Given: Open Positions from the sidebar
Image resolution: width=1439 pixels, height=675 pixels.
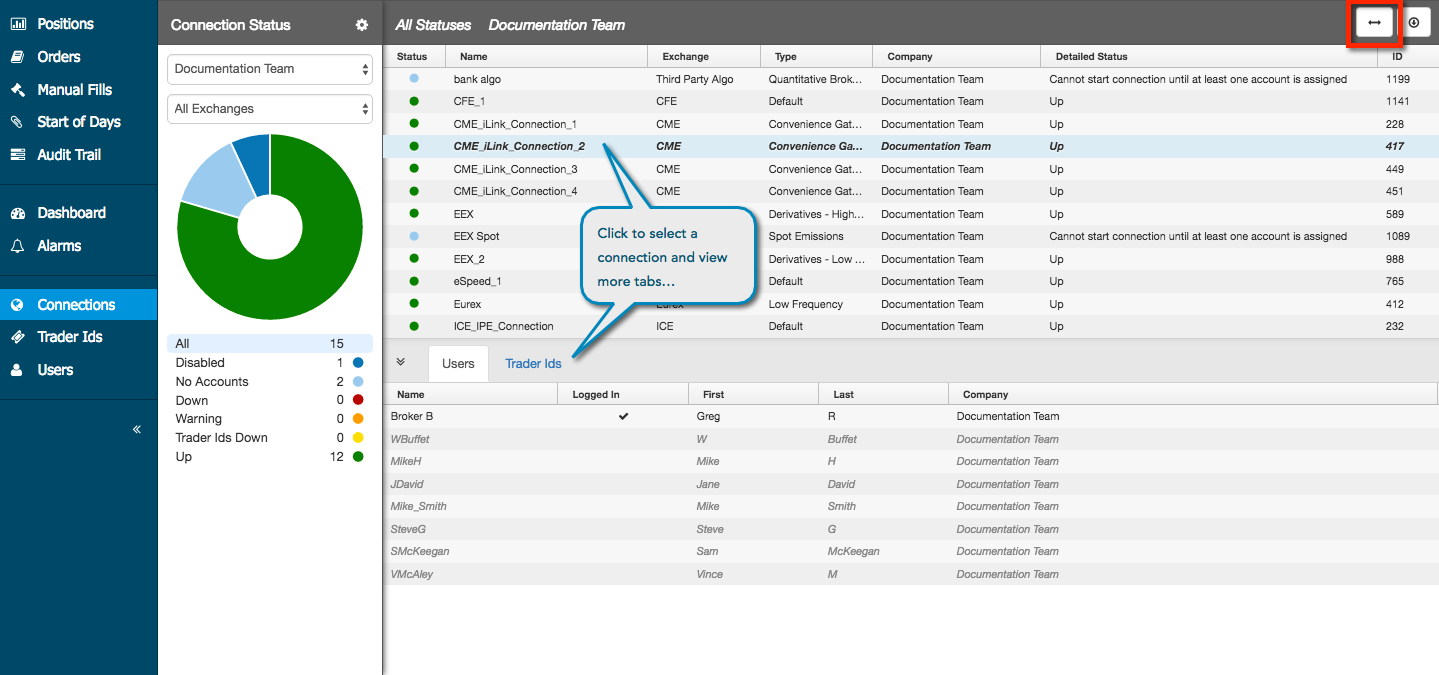Looking at the screenshot, I should click(65, 24).
